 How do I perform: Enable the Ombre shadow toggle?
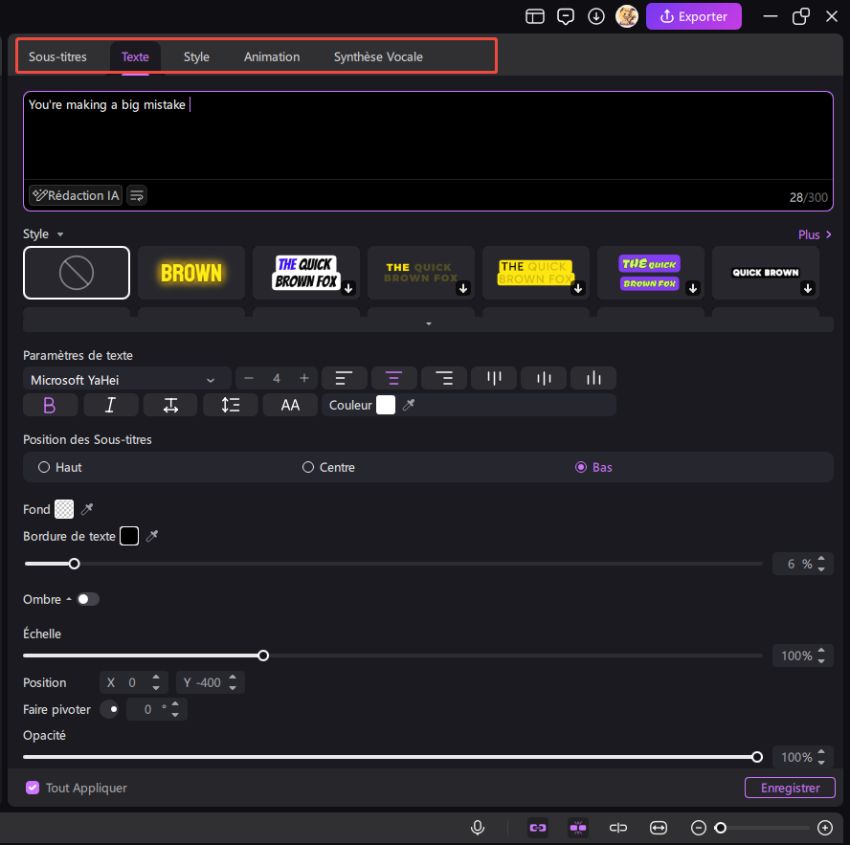tap(88, 599)
